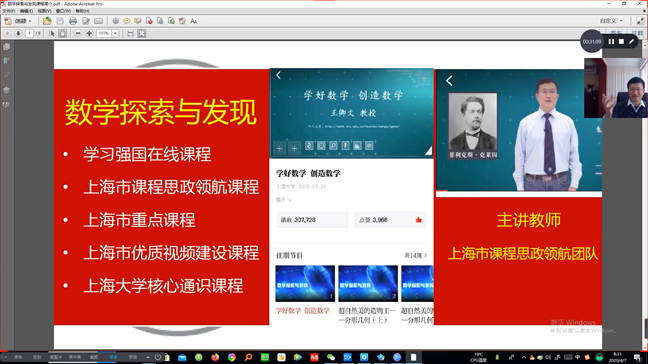
Task: Send the PDF via the envelope icon
Action: (98, 21)
